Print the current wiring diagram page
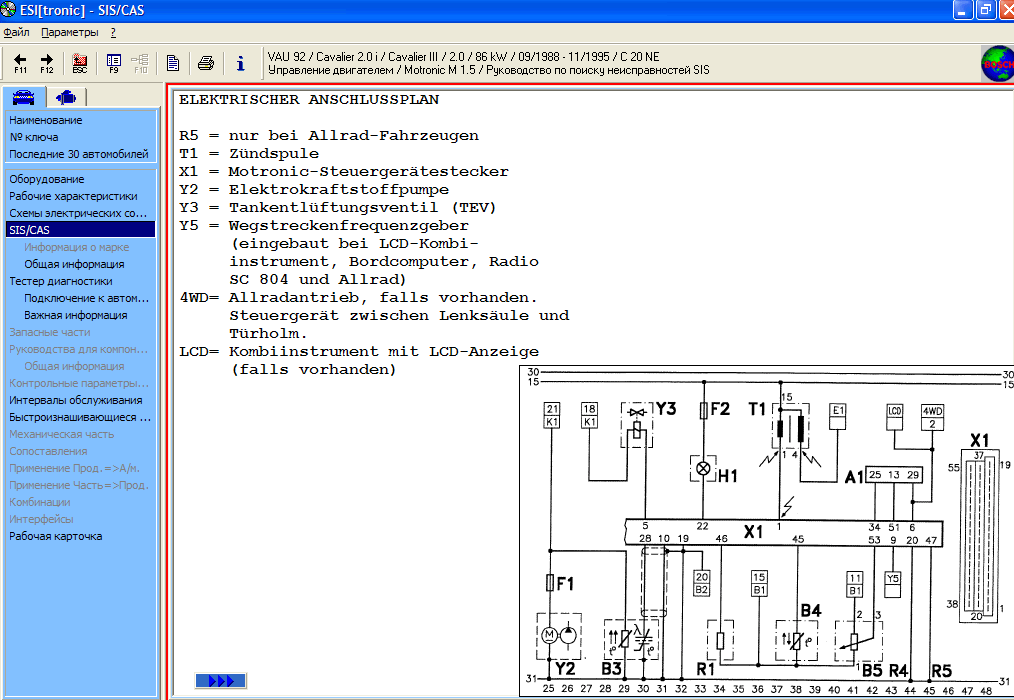Screen dimensions: 1014x700 click(x=206, y=63)
